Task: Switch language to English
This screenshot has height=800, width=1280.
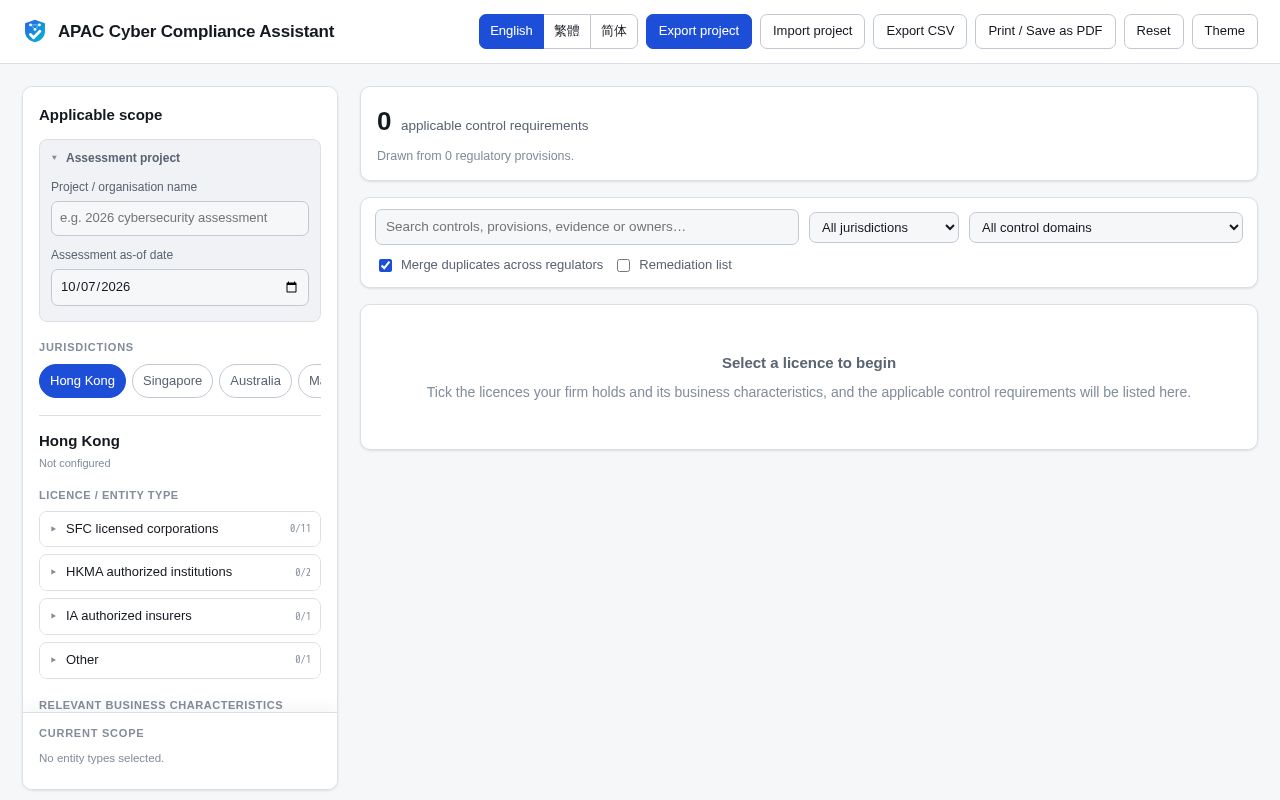Action: [511, 31]
